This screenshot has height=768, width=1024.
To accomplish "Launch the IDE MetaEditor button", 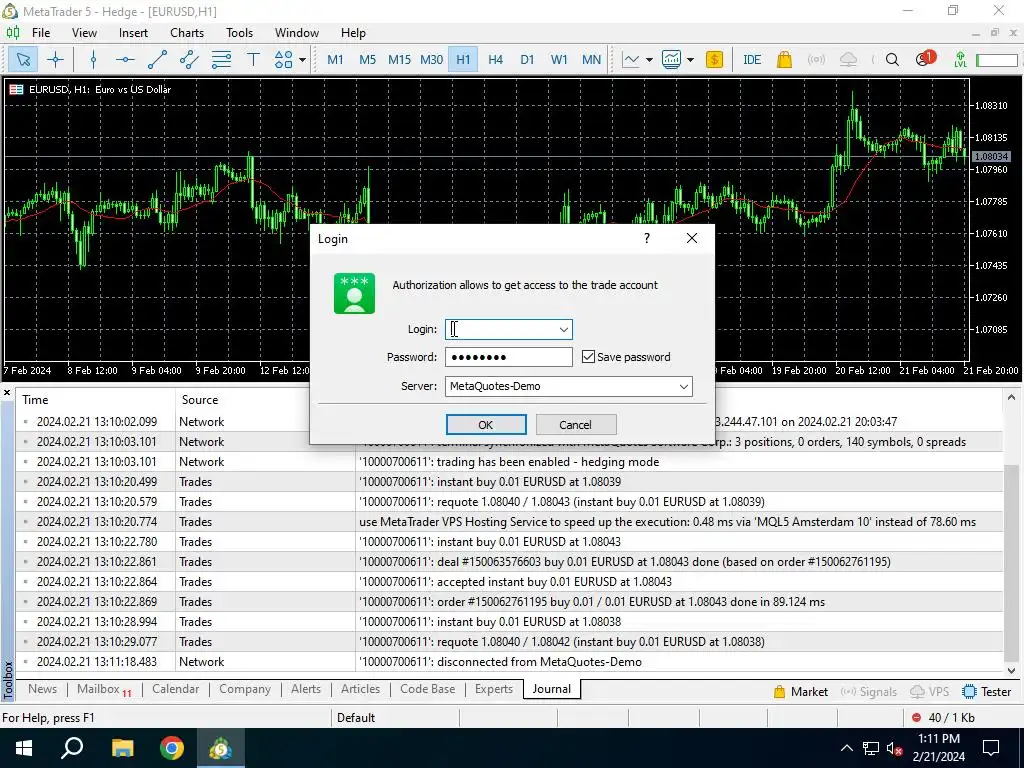I will coord(752,60).
